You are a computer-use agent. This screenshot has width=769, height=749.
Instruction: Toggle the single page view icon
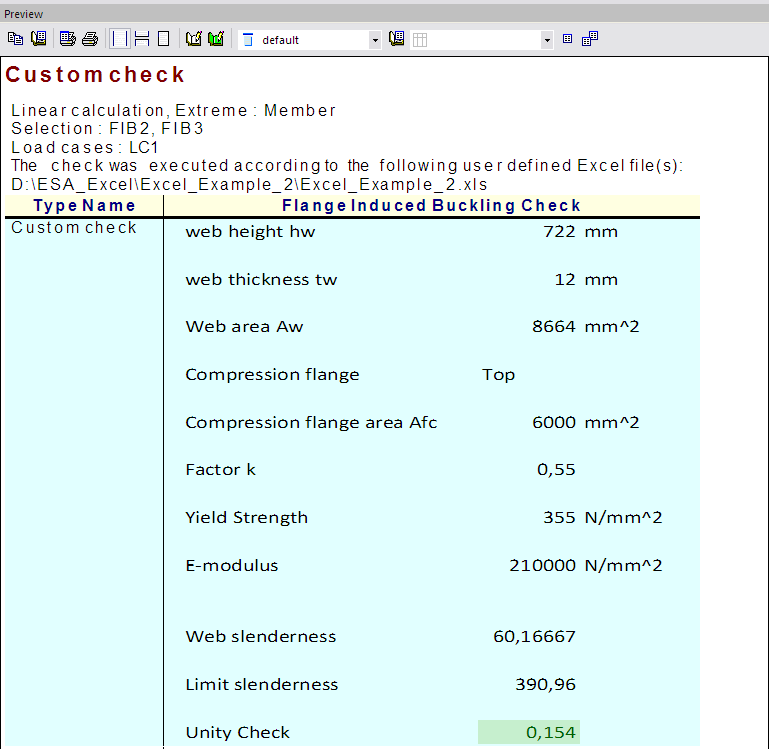[164, 39]
